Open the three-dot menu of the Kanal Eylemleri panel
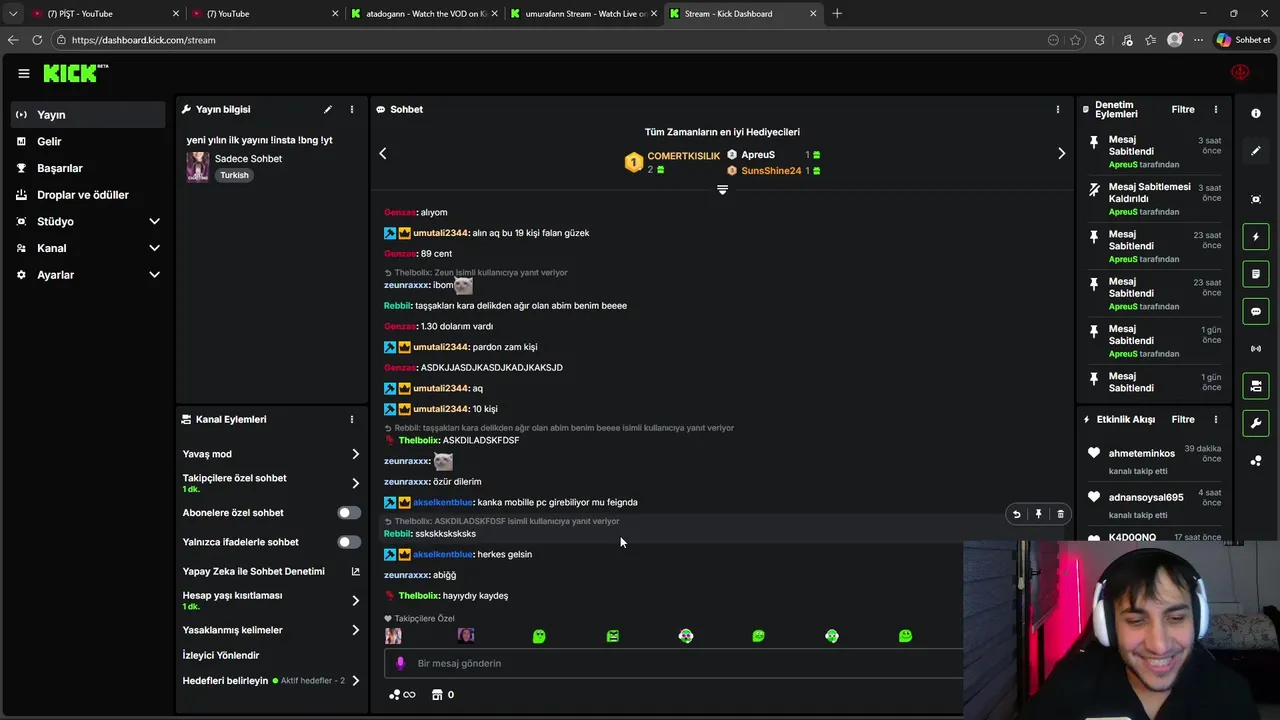Viewport: 1280px width, 720px height. (x=351, y=419)
